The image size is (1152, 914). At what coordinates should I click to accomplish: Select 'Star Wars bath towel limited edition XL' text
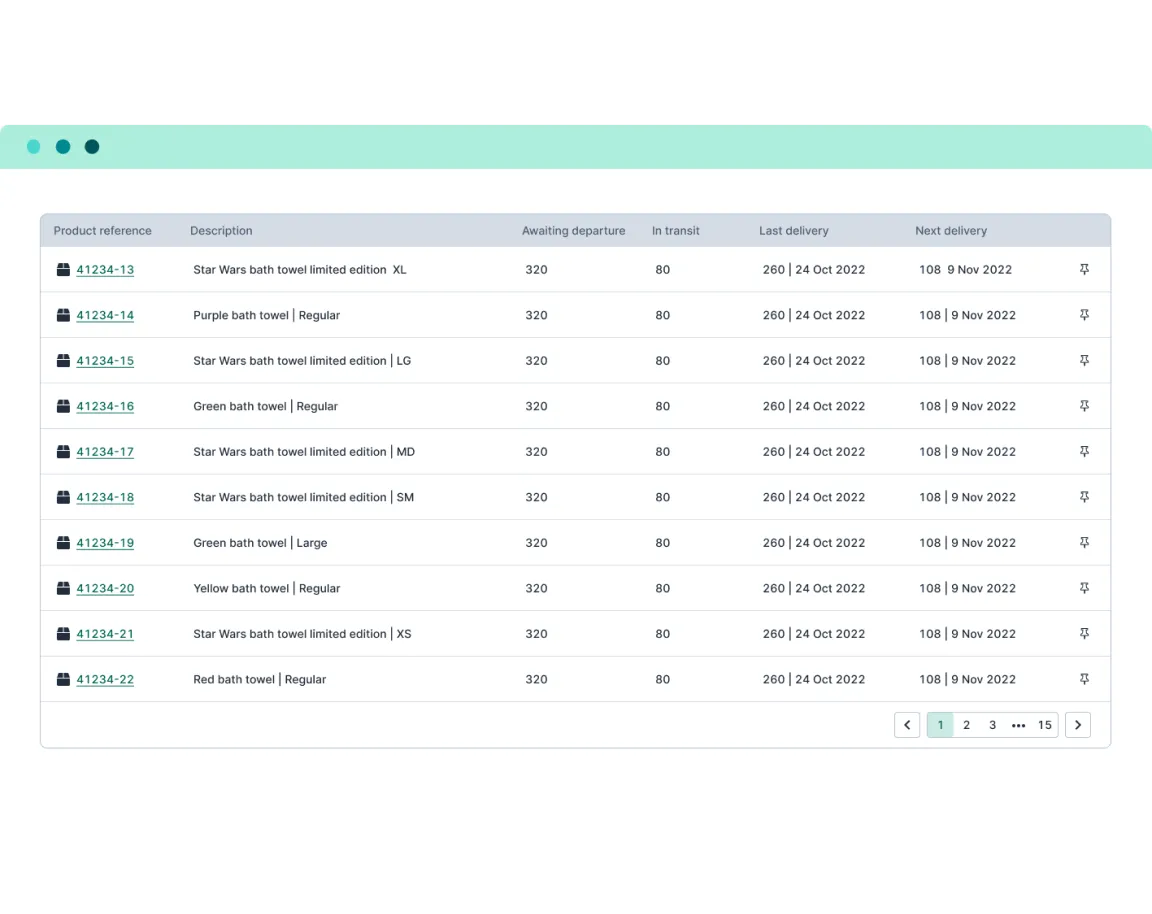(300, 270)
